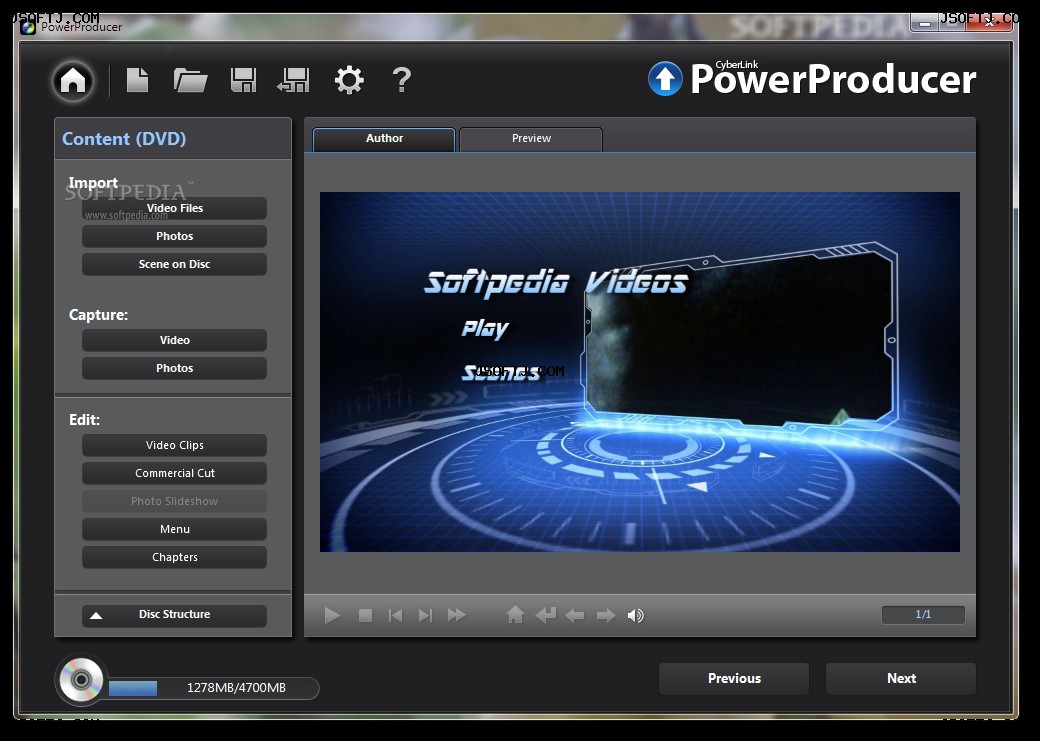Open the Commercial Cut editor

[x=174, y=473]
